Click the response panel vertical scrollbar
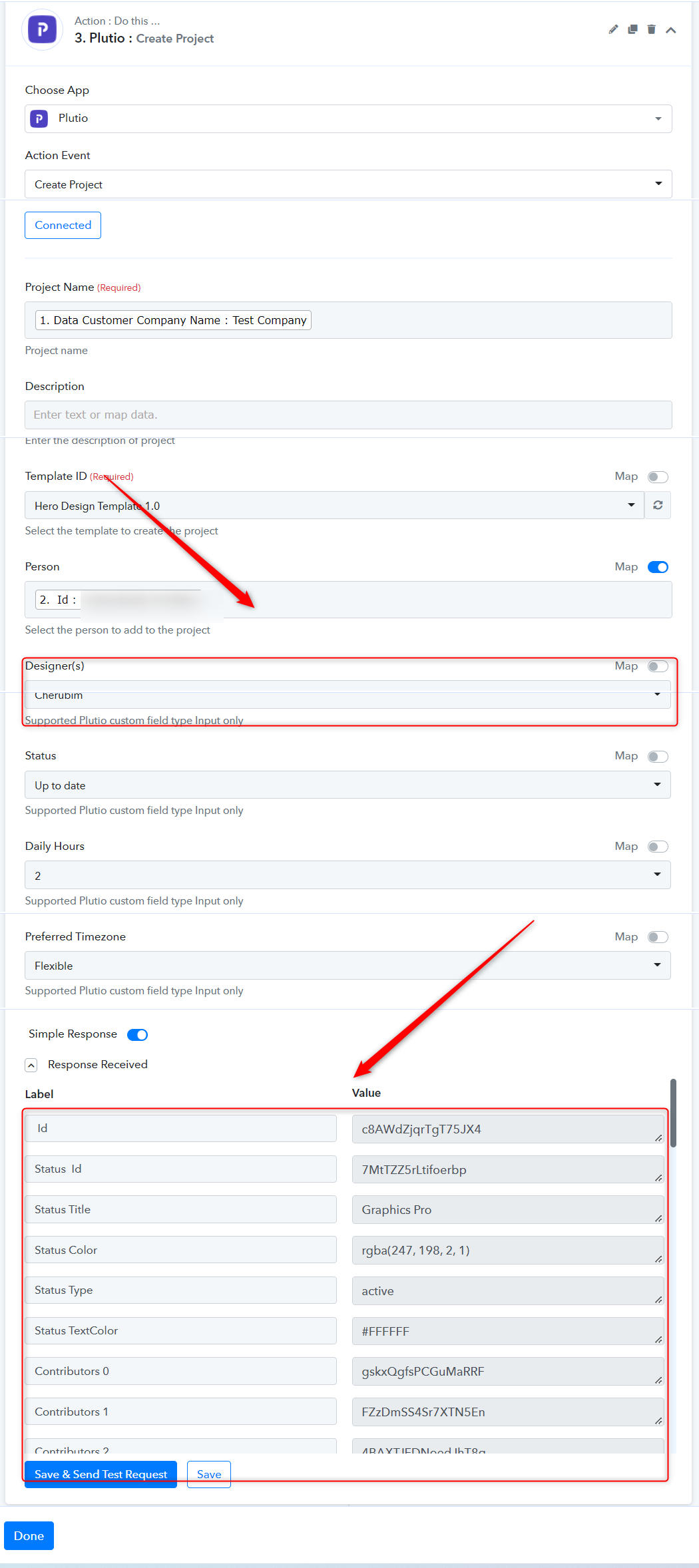Screen dimensions: 699x1568 coord(673,1113)
